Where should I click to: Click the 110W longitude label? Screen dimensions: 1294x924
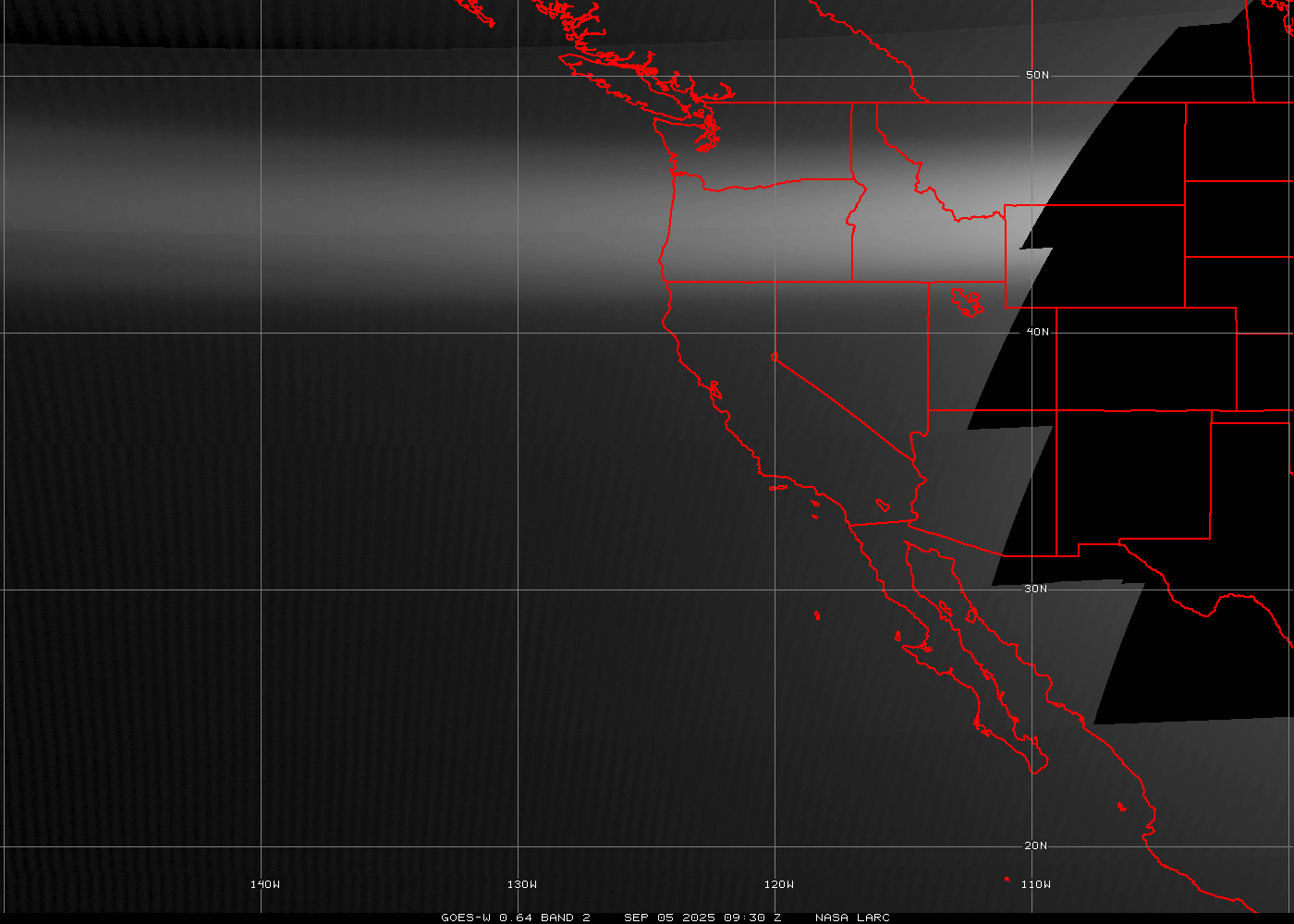tap(1035, 884)
